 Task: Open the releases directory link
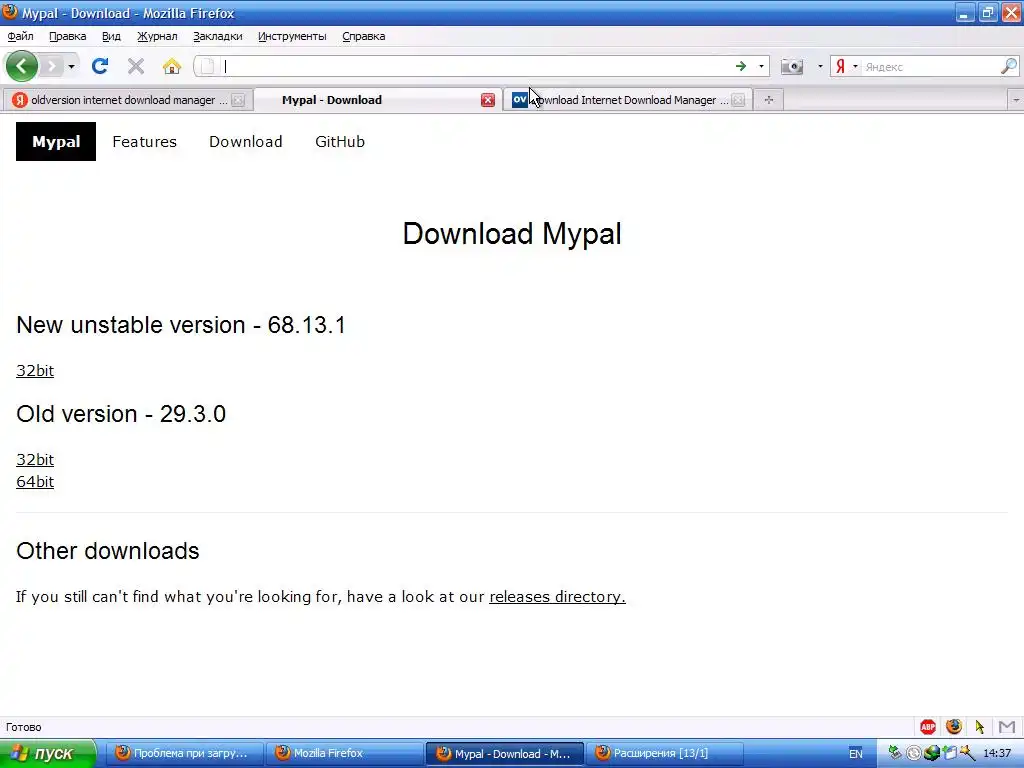click(x=557, y=596)
